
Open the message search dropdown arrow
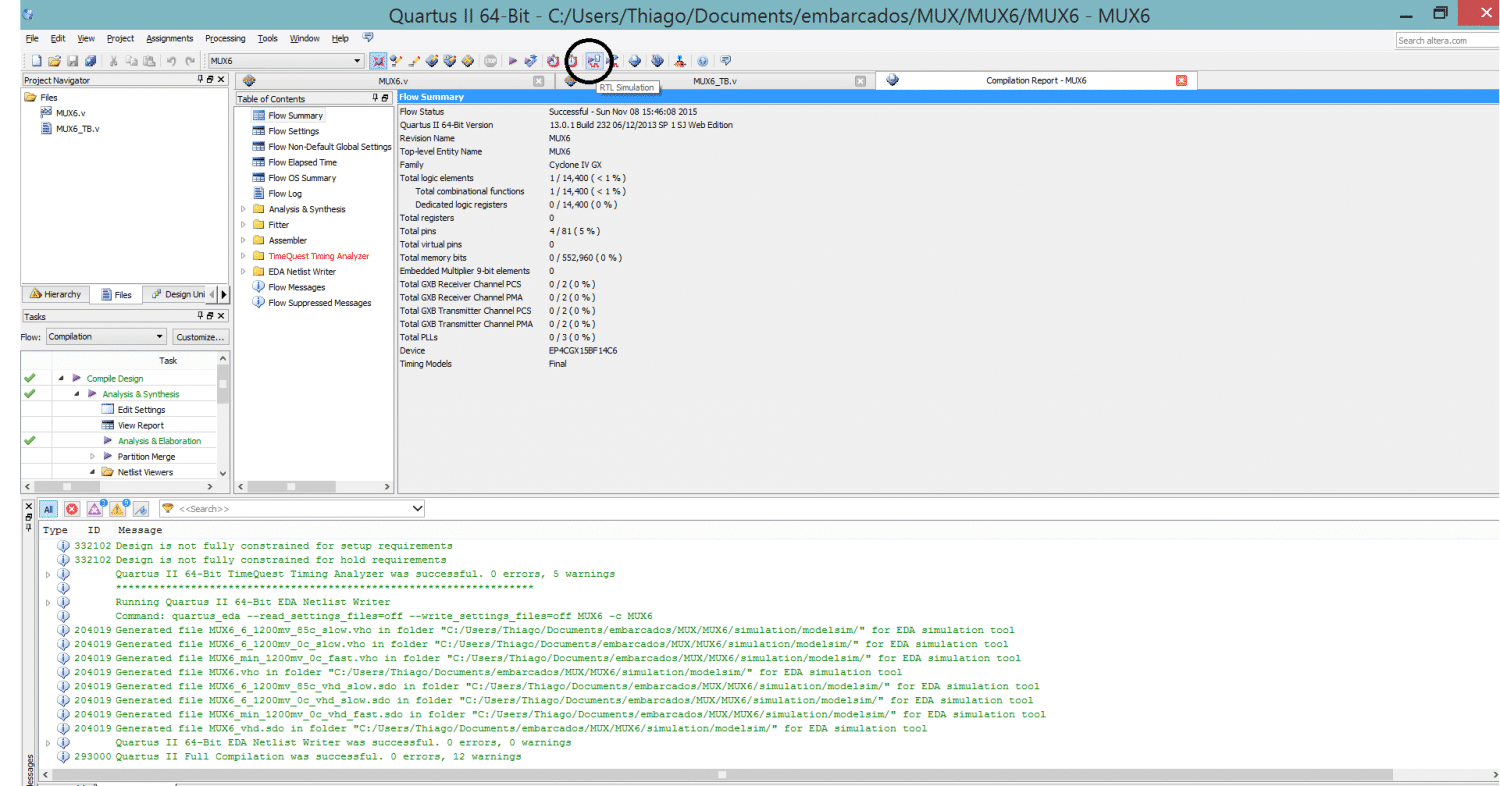point(417,509)
